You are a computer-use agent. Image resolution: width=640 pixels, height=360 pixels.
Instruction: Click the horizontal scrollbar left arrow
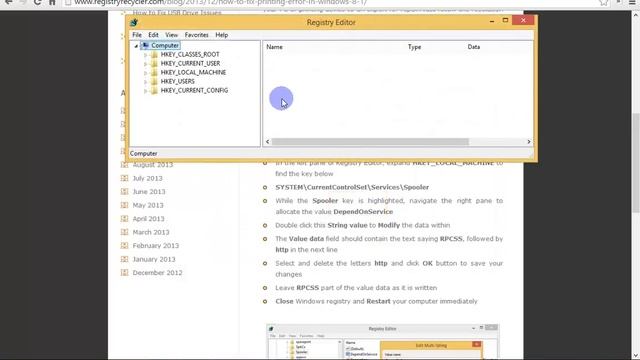point(267,142)
